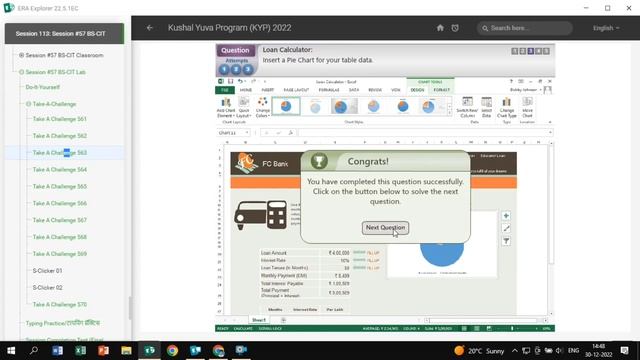Click the chart styles brush button
The width and height of the screenshot is (640, 360).
click(x=506, y=229)
